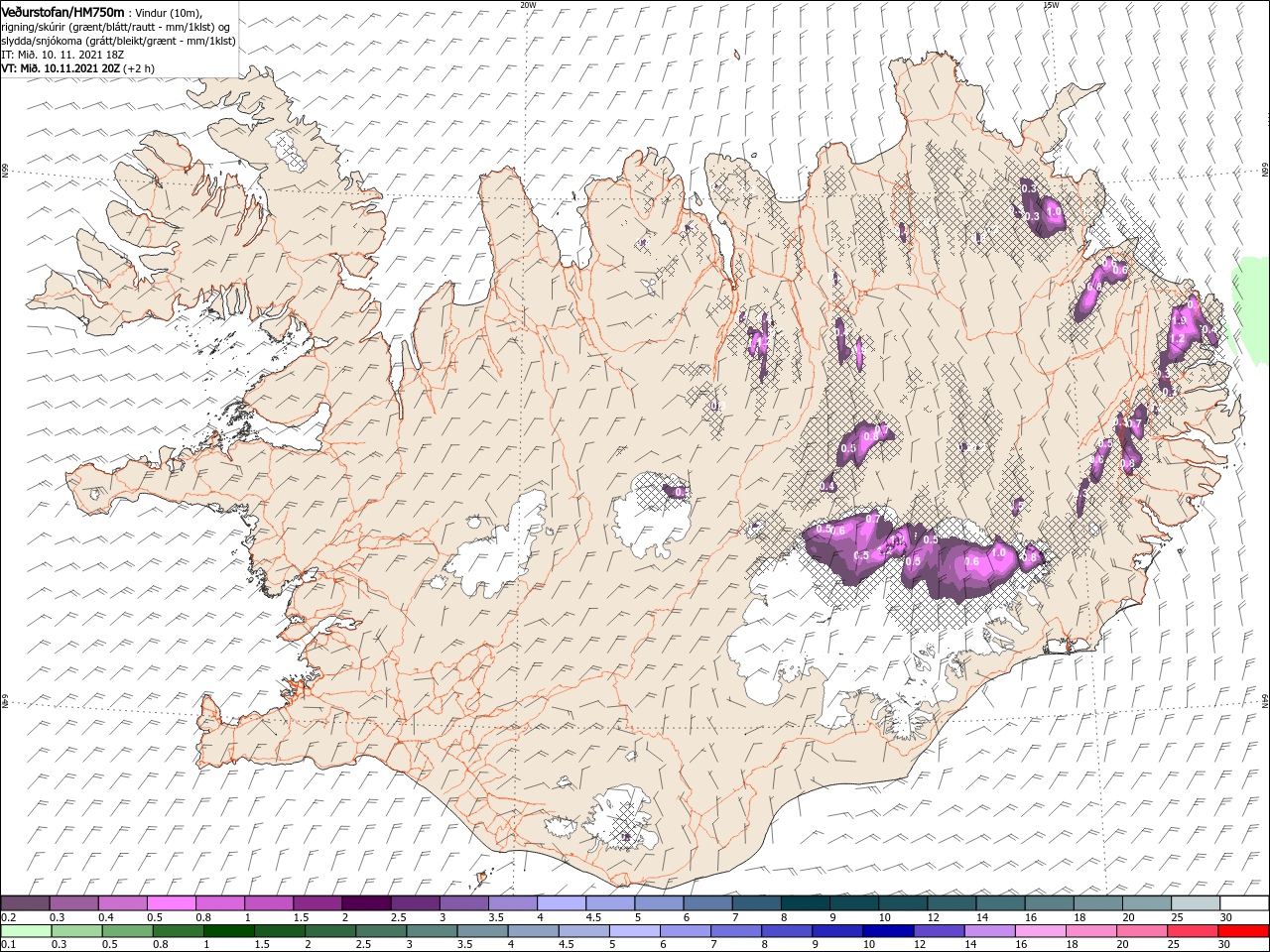Click the 'rigning/skúrir' legend description line
The image size is (1270, 952).
coord(116,26)
